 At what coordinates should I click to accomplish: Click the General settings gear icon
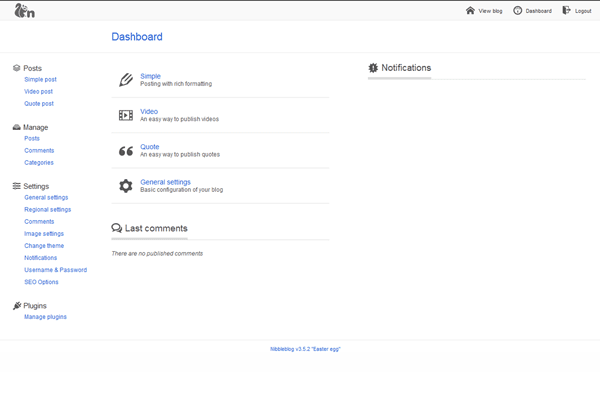click(x=125, y=186)
